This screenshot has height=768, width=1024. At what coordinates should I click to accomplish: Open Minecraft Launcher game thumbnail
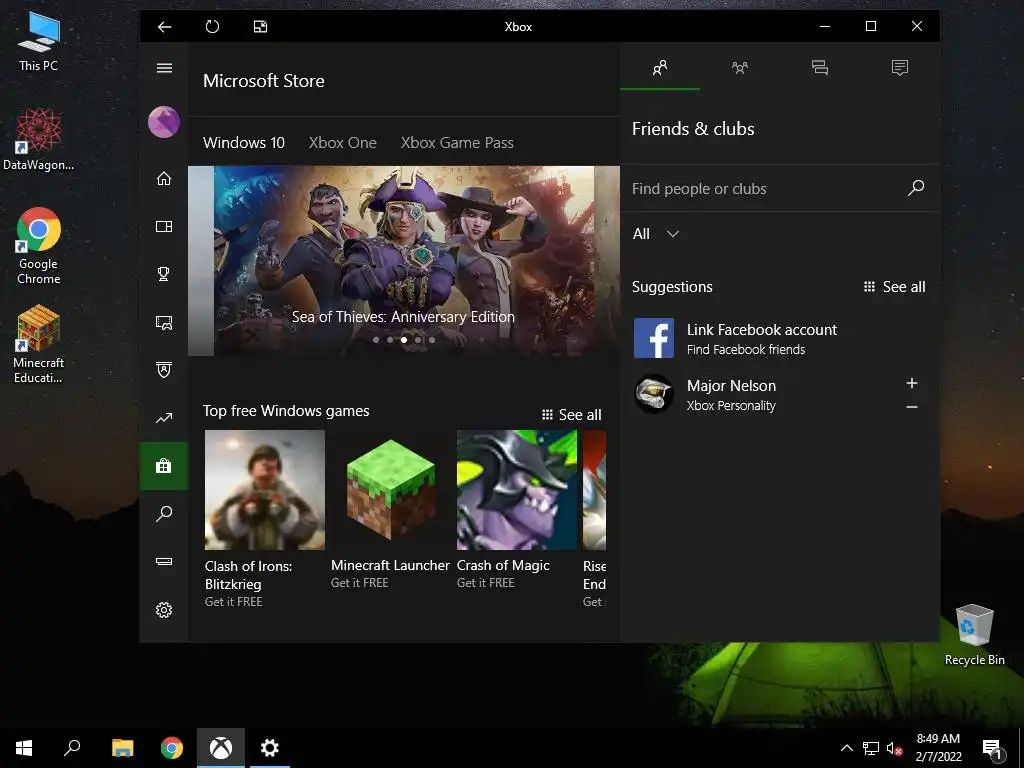point(391,490)
